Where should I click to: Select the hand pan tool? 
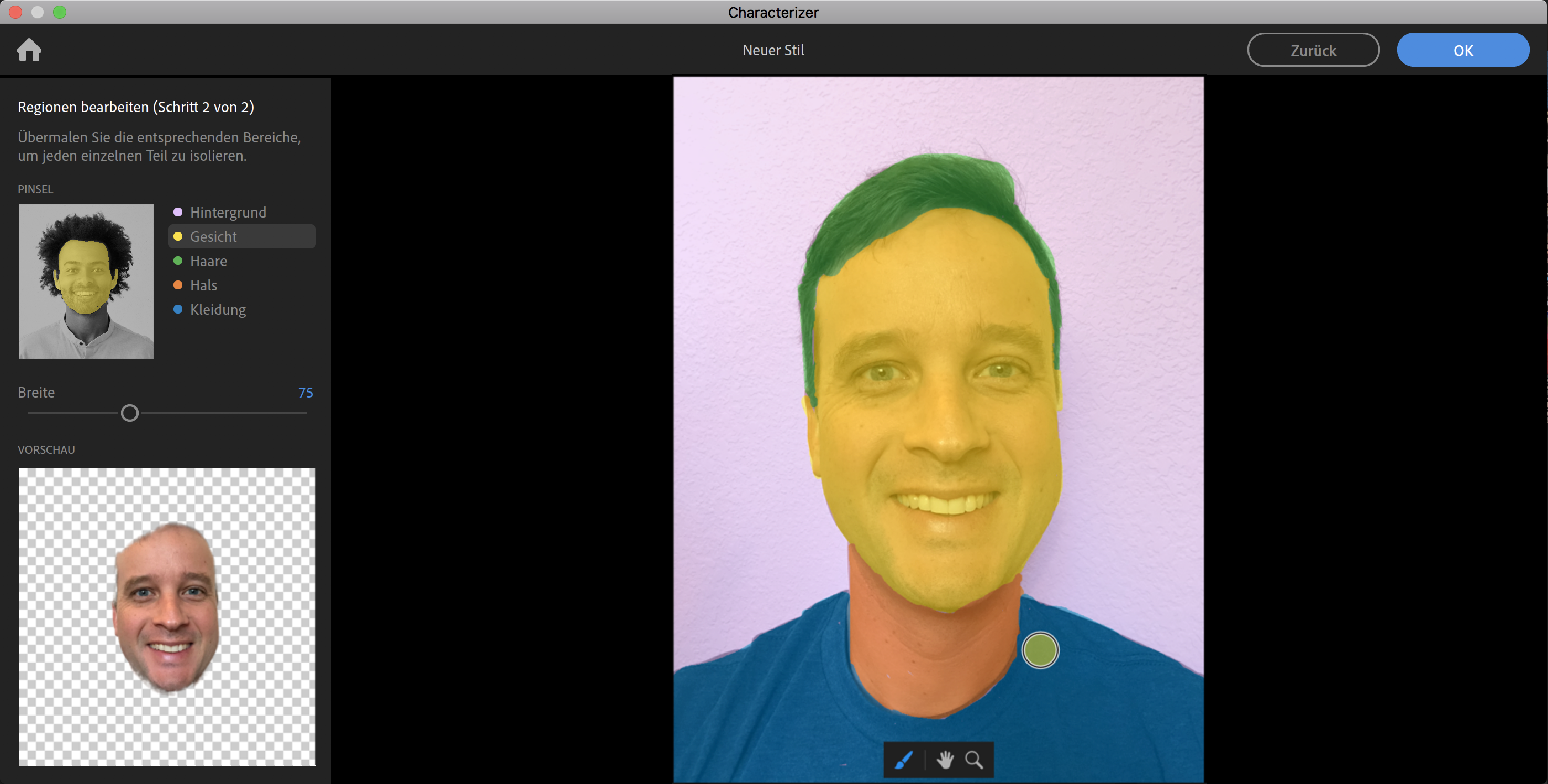point(945,760)
